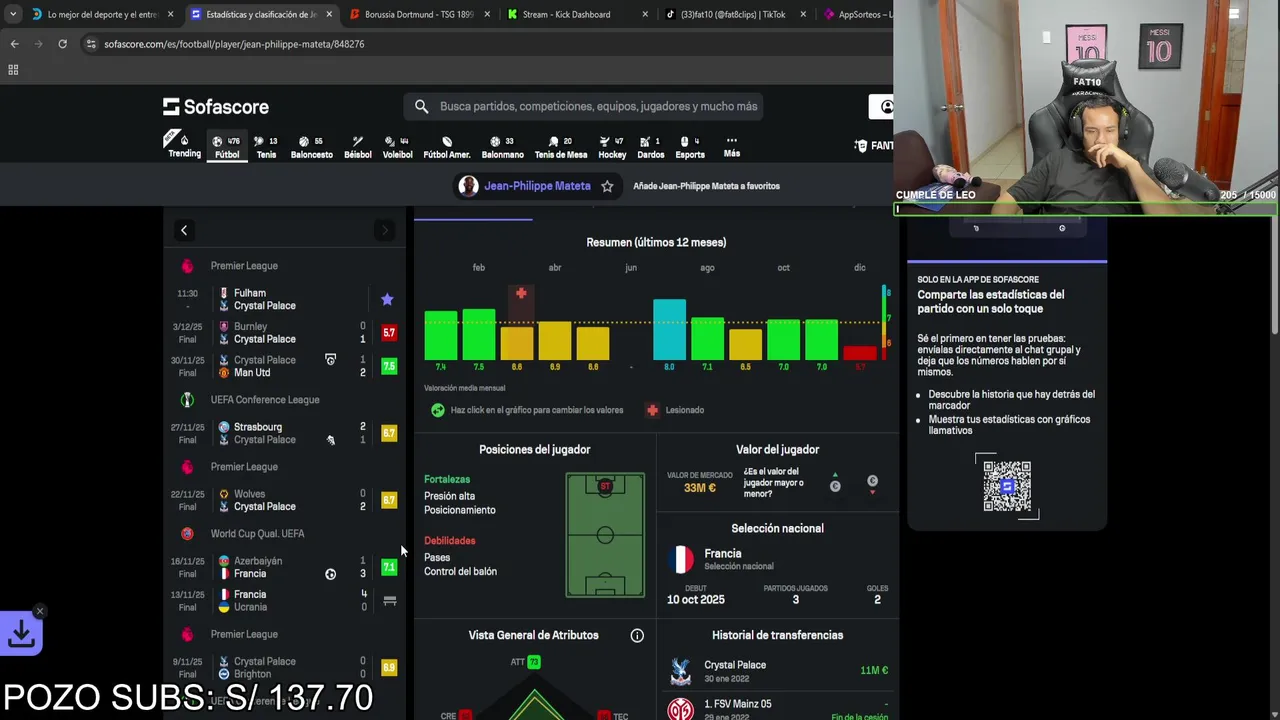
Task: Go back in browser
Action: click(14, 44)
